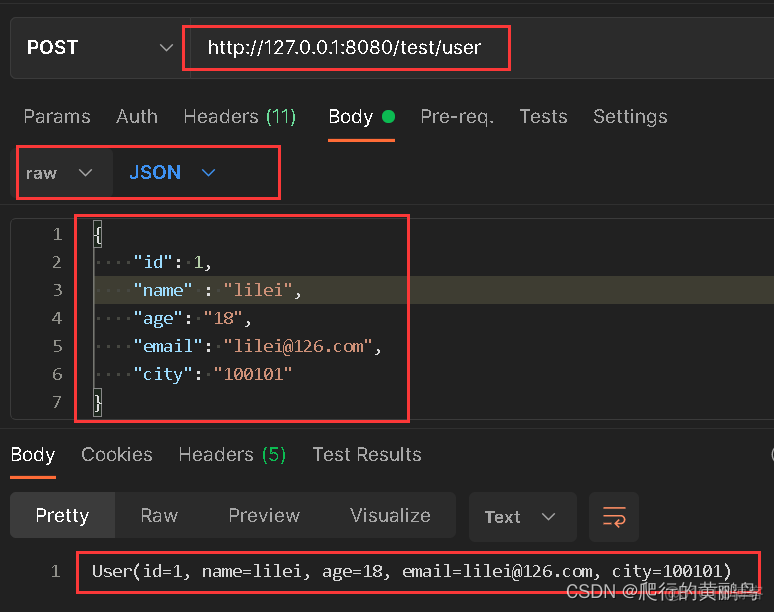Select the Pretty view button

click(x=62, y=516)
